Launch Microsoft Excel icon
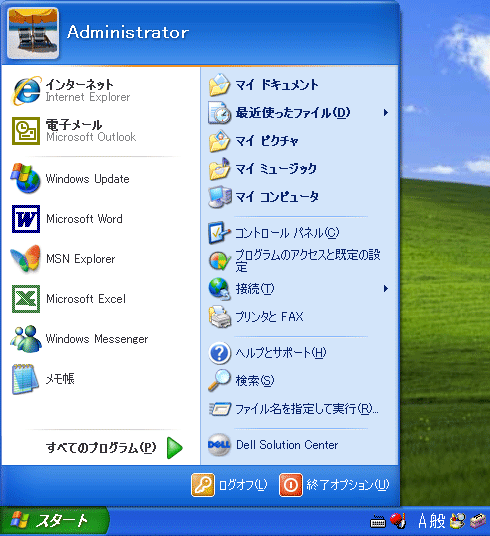Image resolution: width=490 pixels, height=536 pixels. tap(26, 299)
